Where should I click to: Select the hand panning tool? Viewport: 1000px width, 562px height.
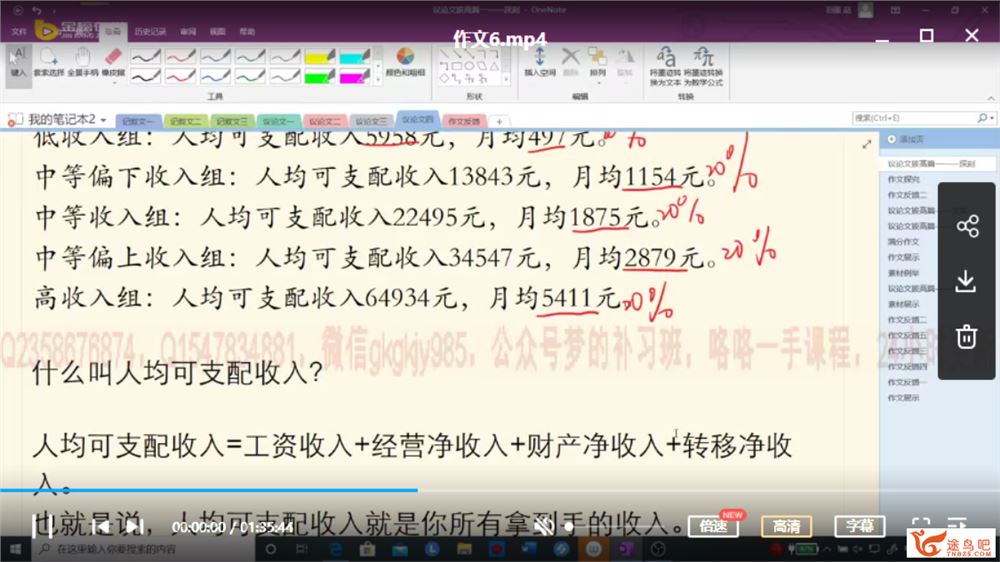click(83, 63)
